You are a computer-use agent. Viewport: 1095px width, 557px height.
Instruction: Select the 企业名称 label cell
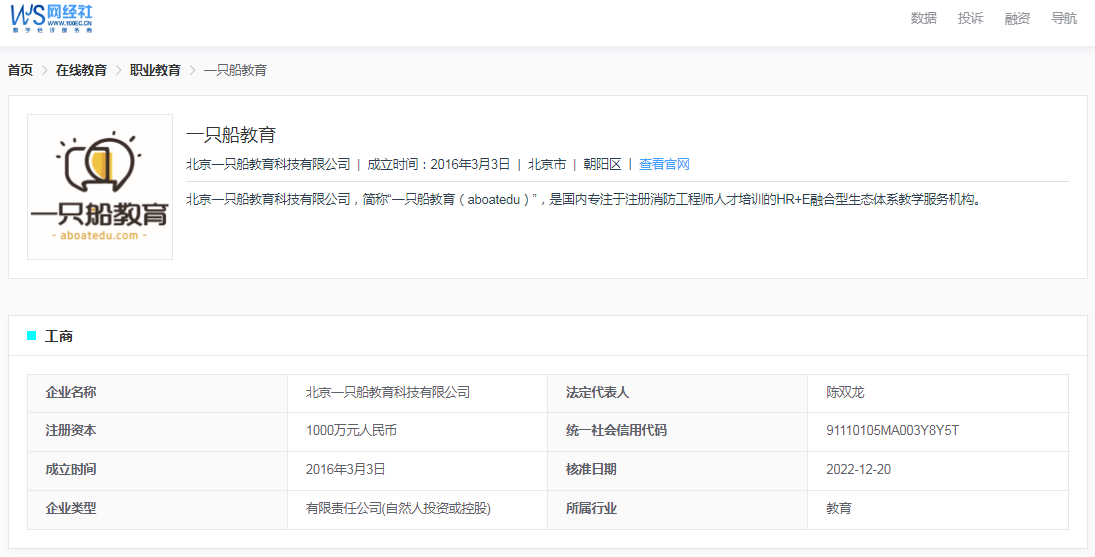157,393
